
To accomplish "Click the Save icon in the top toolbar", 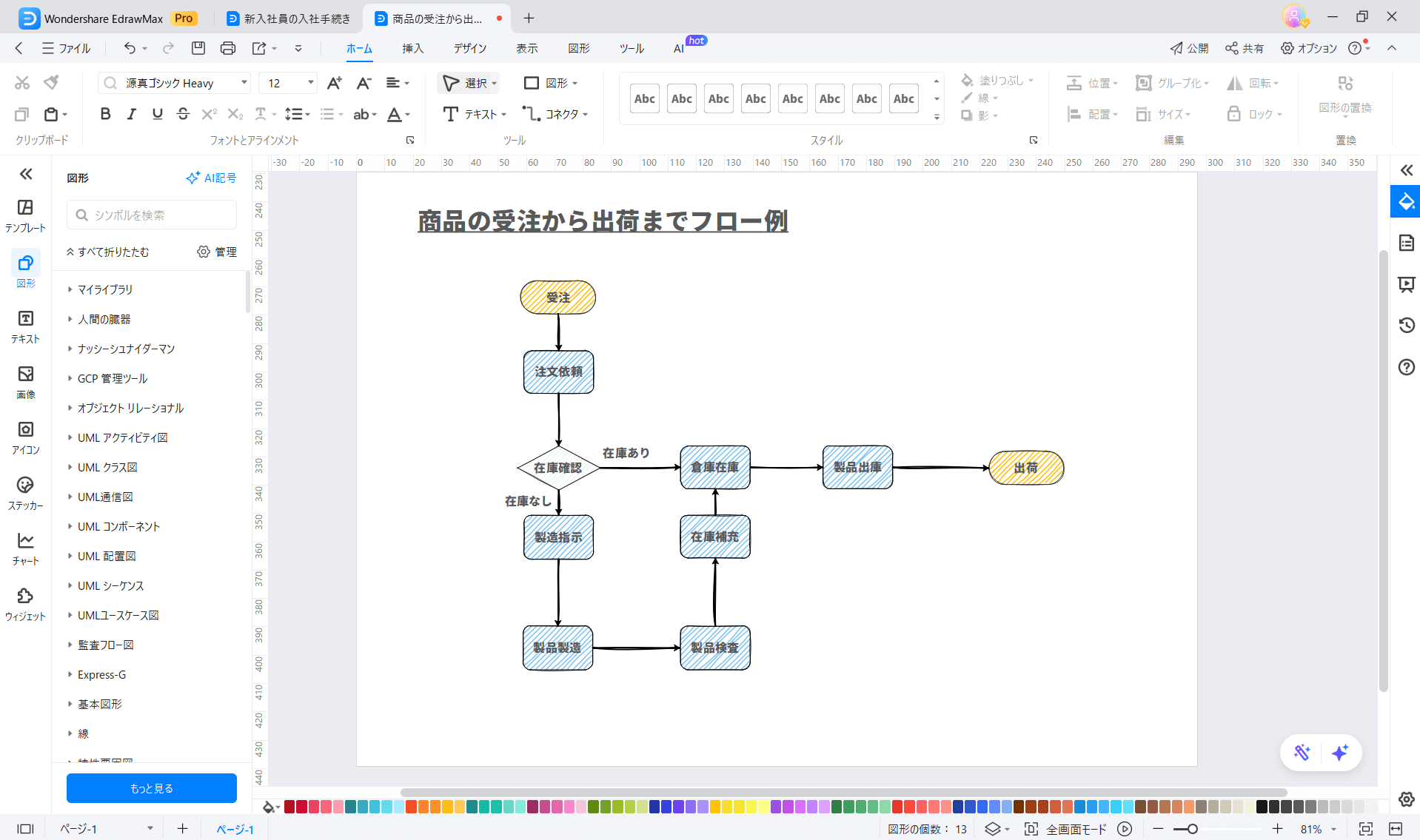I will pos(198,48).
